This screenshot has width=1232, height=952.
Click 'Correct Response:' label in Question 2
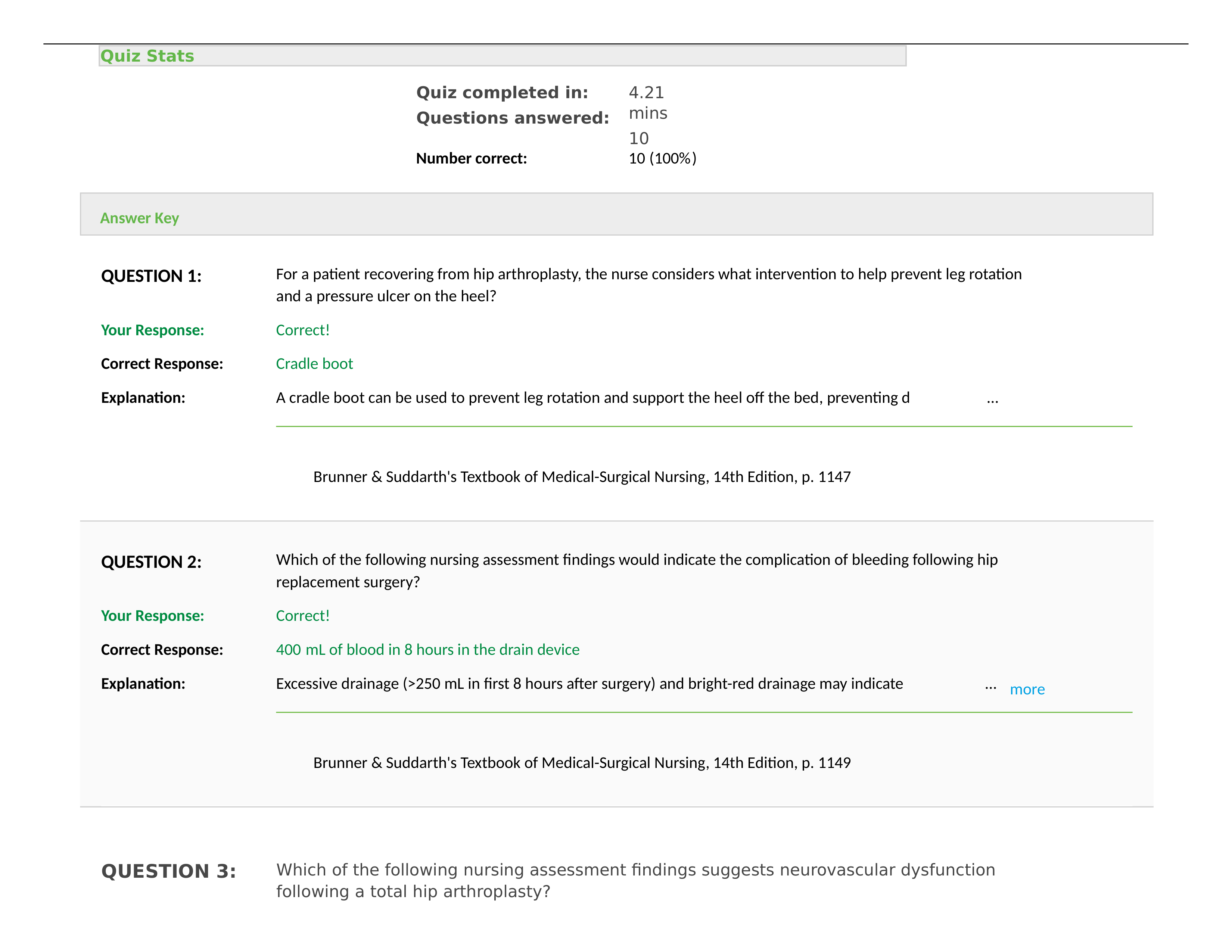click(x=162, y=650)
